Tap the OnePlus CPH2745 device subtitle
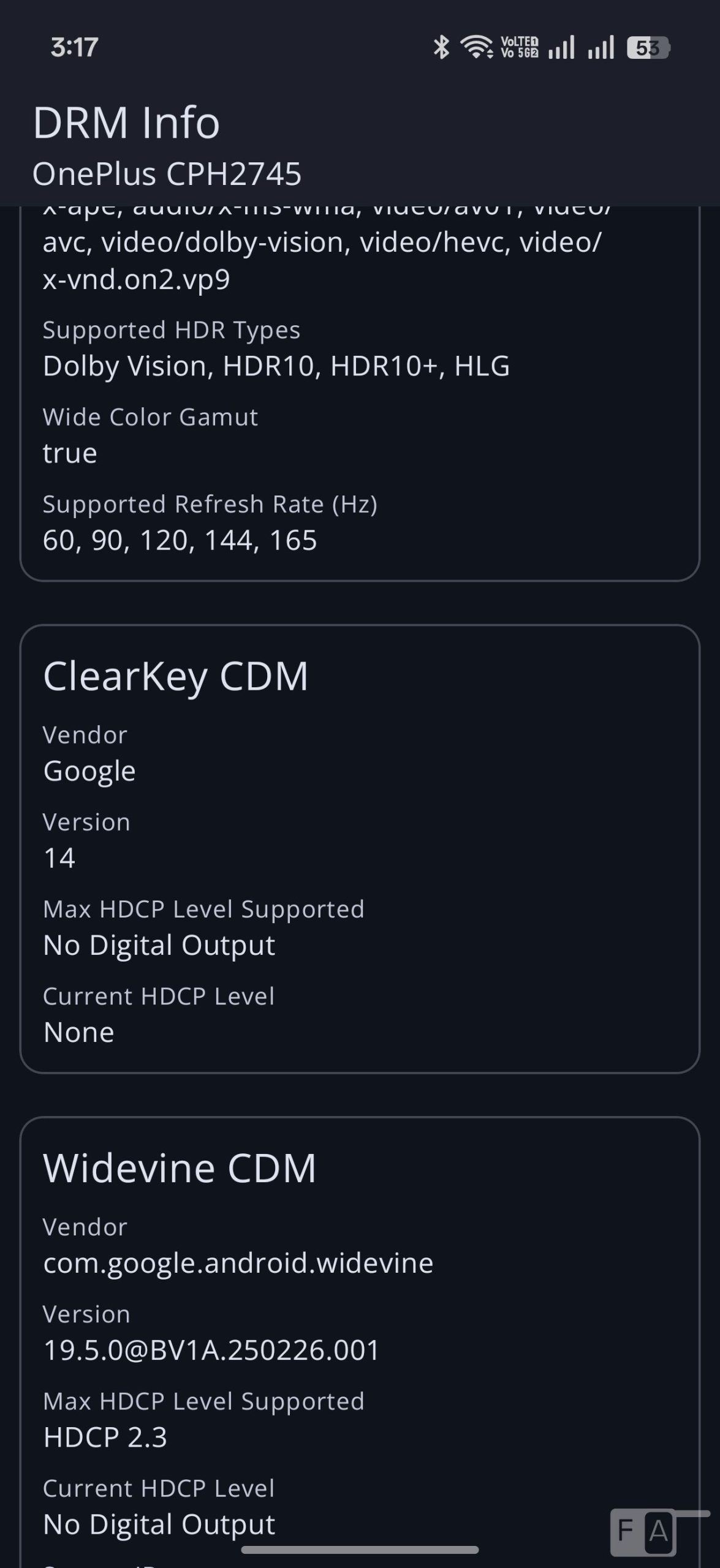720x1568 pixels. pyautogui.click(x=167, y=174)
